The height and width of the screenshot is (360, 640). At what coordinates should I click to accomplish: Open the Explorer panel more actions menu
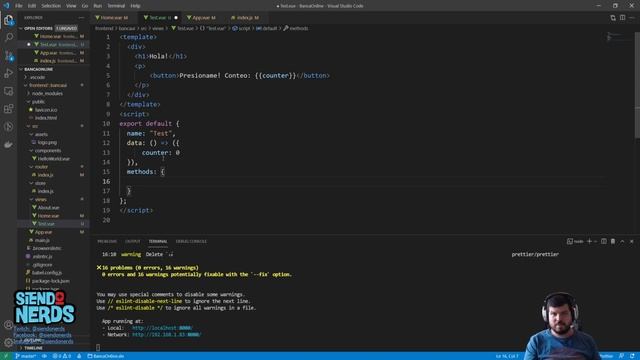pos(81,18)
